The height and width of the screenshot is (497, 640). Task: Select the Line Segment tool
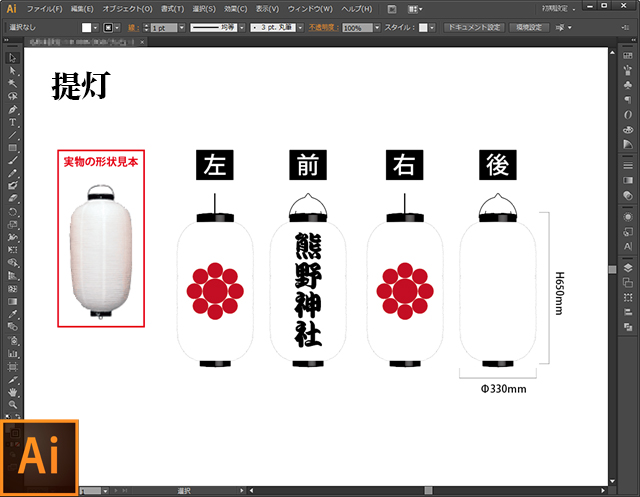coord(12,135)
